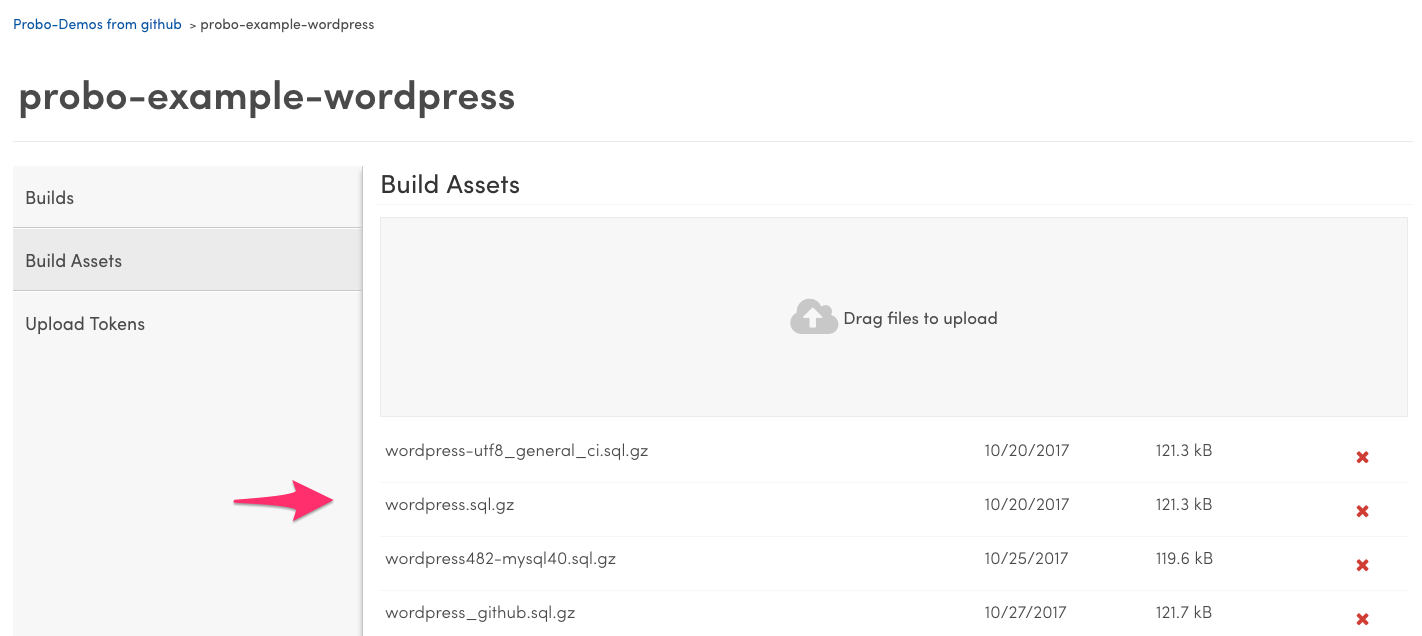The height and width of the screenshot is (636, 1422).
Task: Click the 10/25/2017 date for wordpress482-mysql40.sql.gz
Action: click(x=1026, y=558)
